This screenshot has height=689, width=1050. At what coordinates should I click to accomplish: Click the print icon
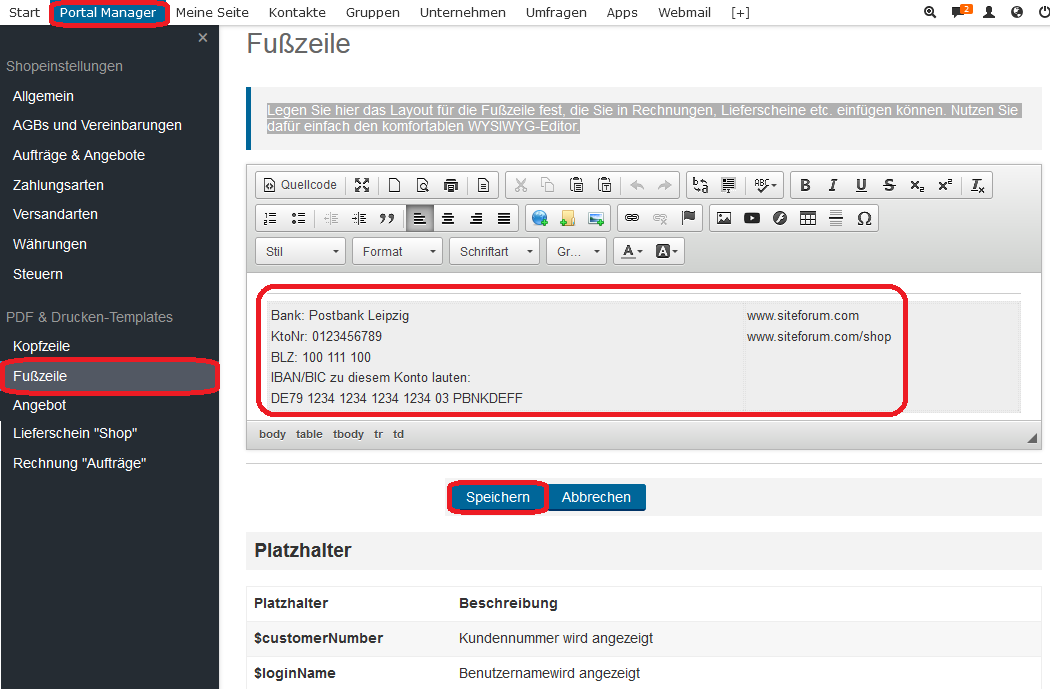(x=451, y=185)
